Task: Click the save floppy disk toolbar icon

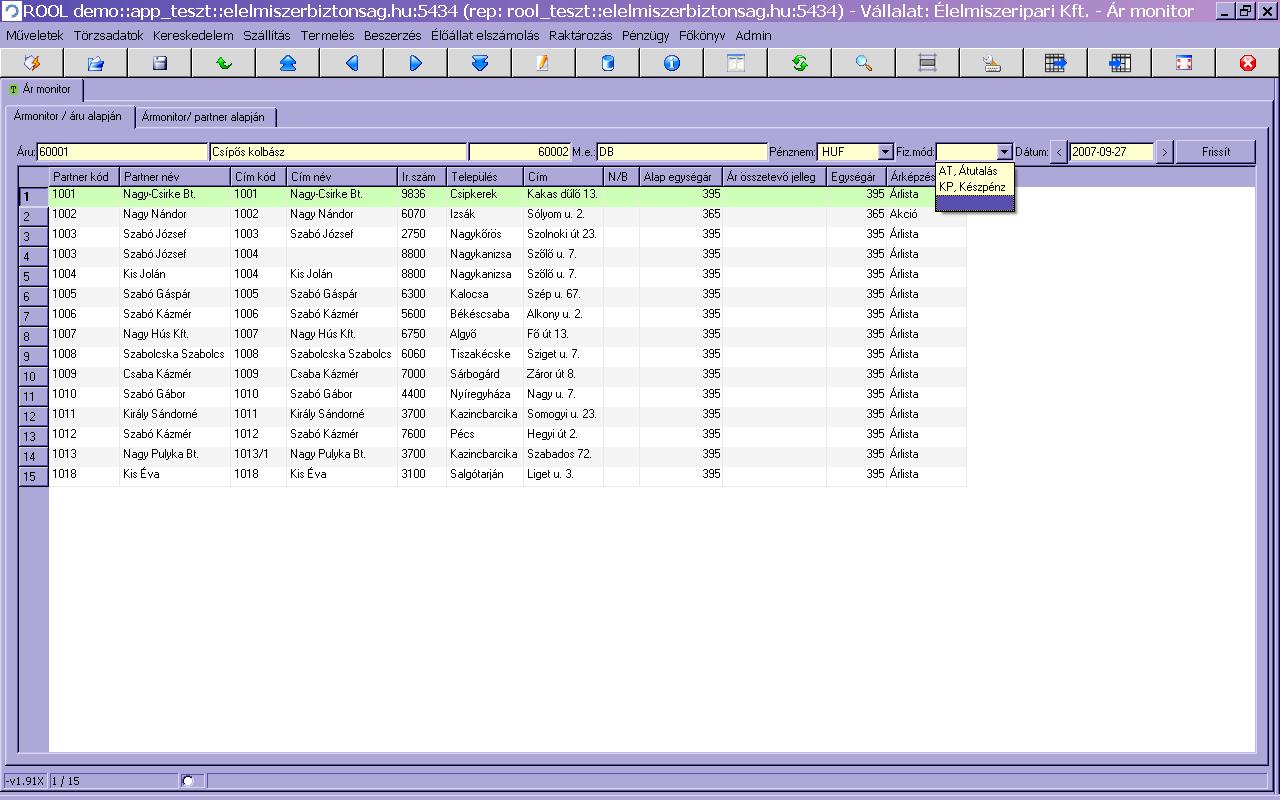Action: [160, 63]
